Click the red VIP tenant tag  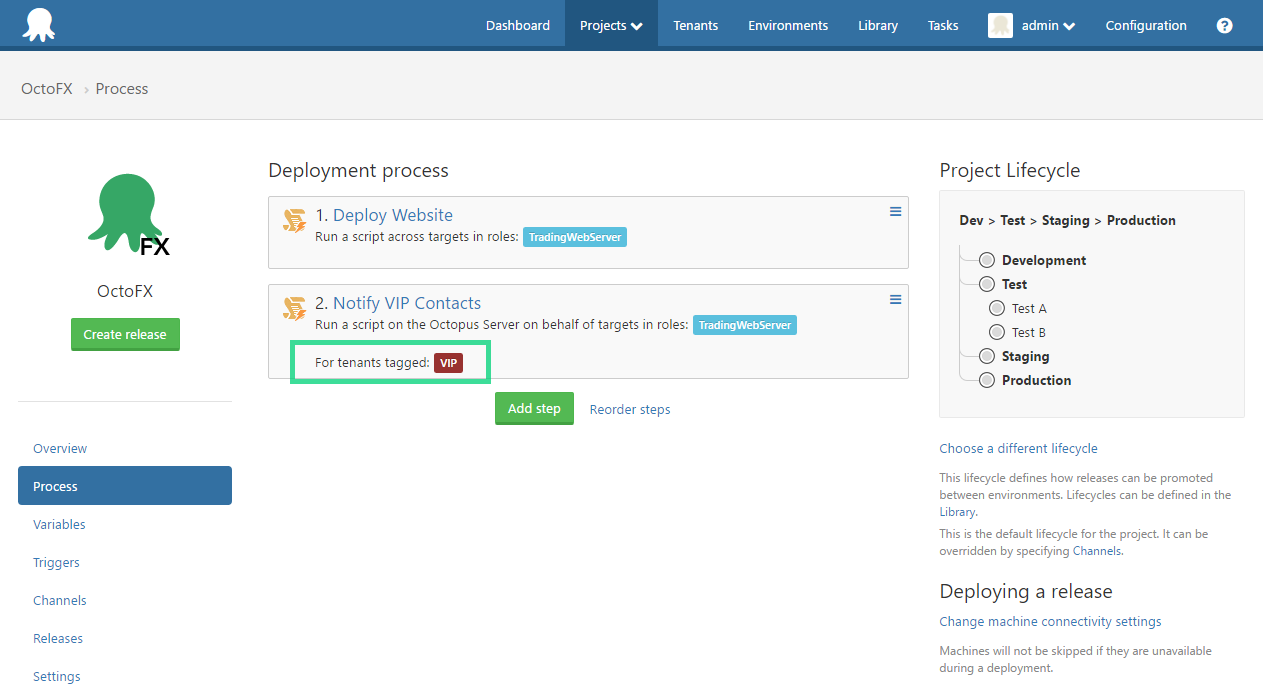448,363
